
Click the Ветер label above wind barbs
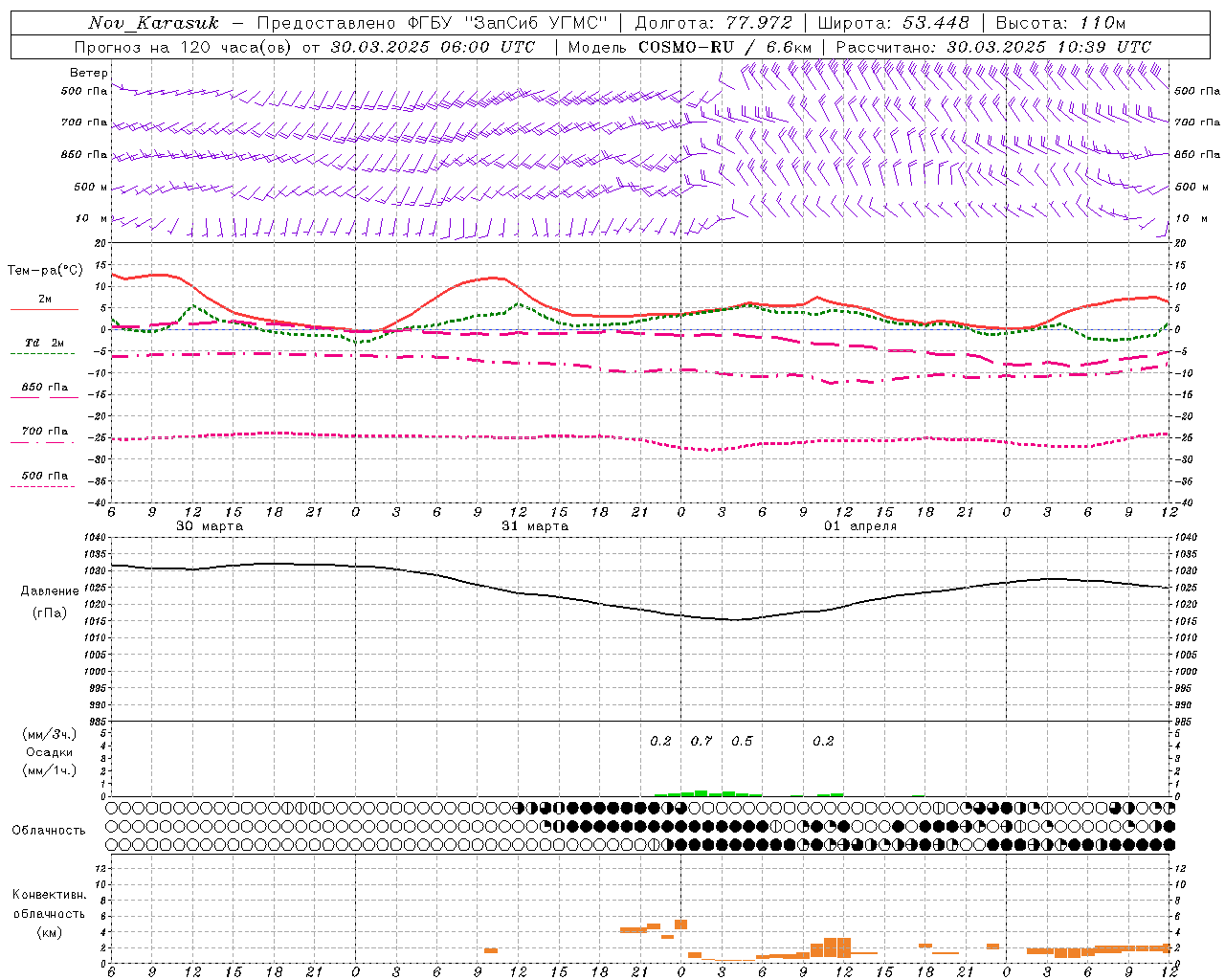click(x=88, y=73)
